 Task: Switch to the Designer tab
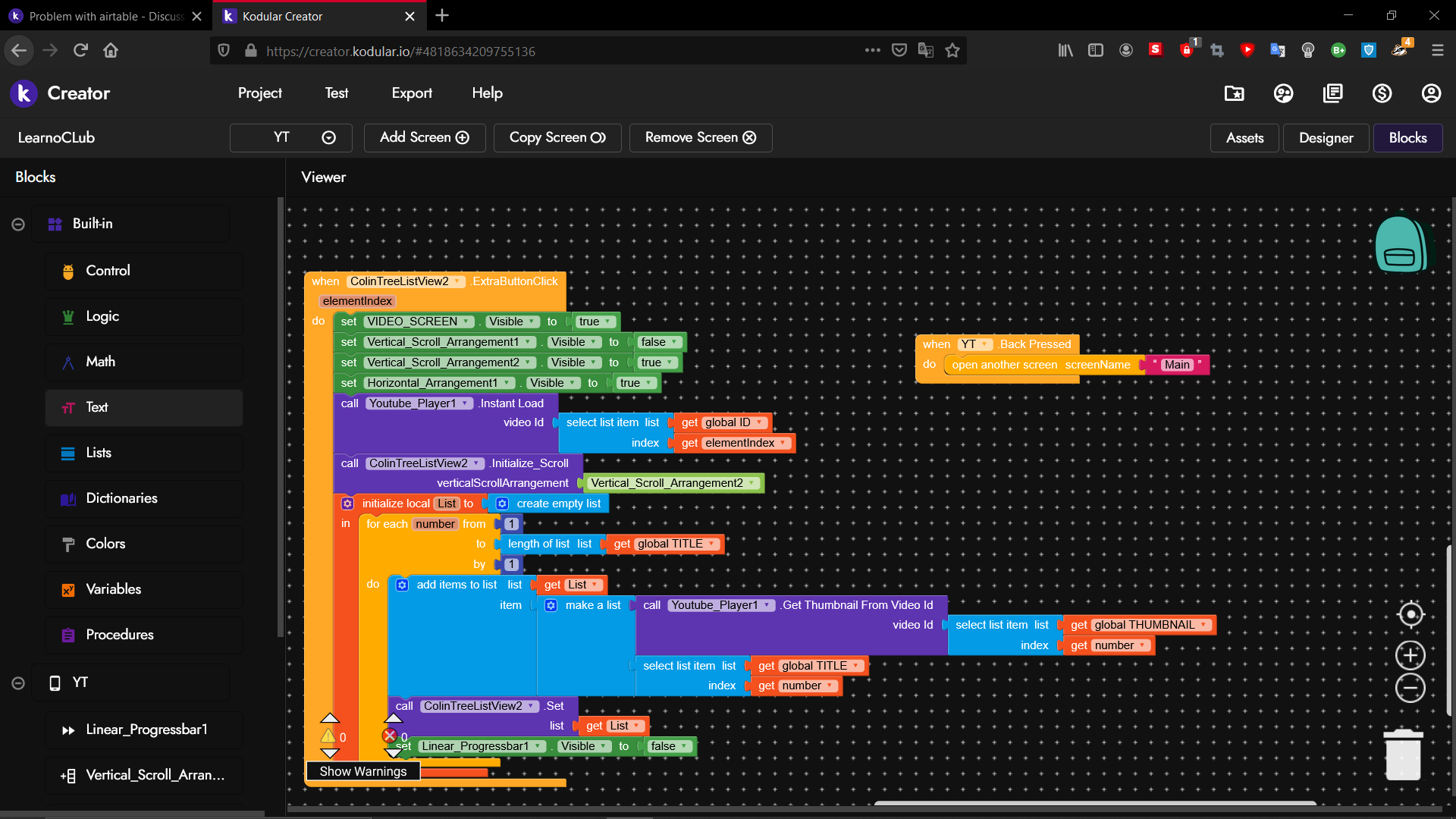coord(1326,138)
